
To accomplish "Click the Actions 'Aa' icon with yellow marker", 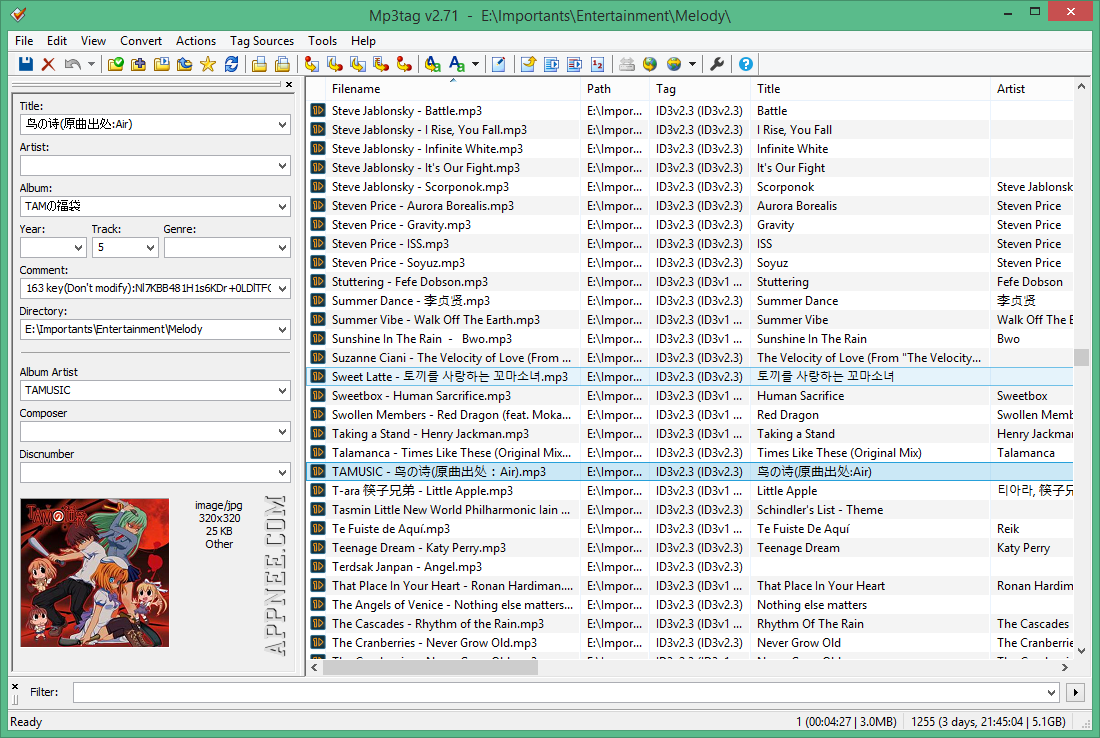I will pos(433,64).
